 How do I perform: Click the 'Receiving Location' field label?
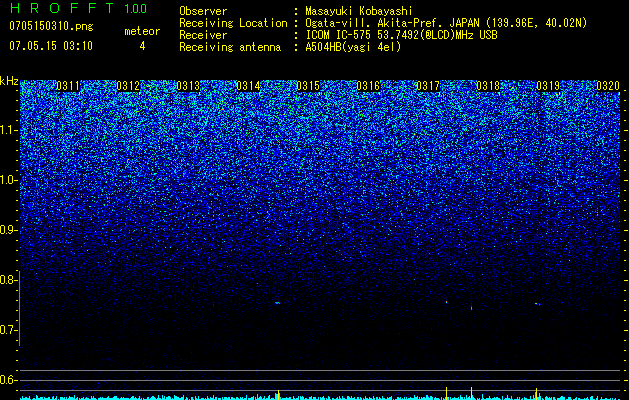click(233, 23)
